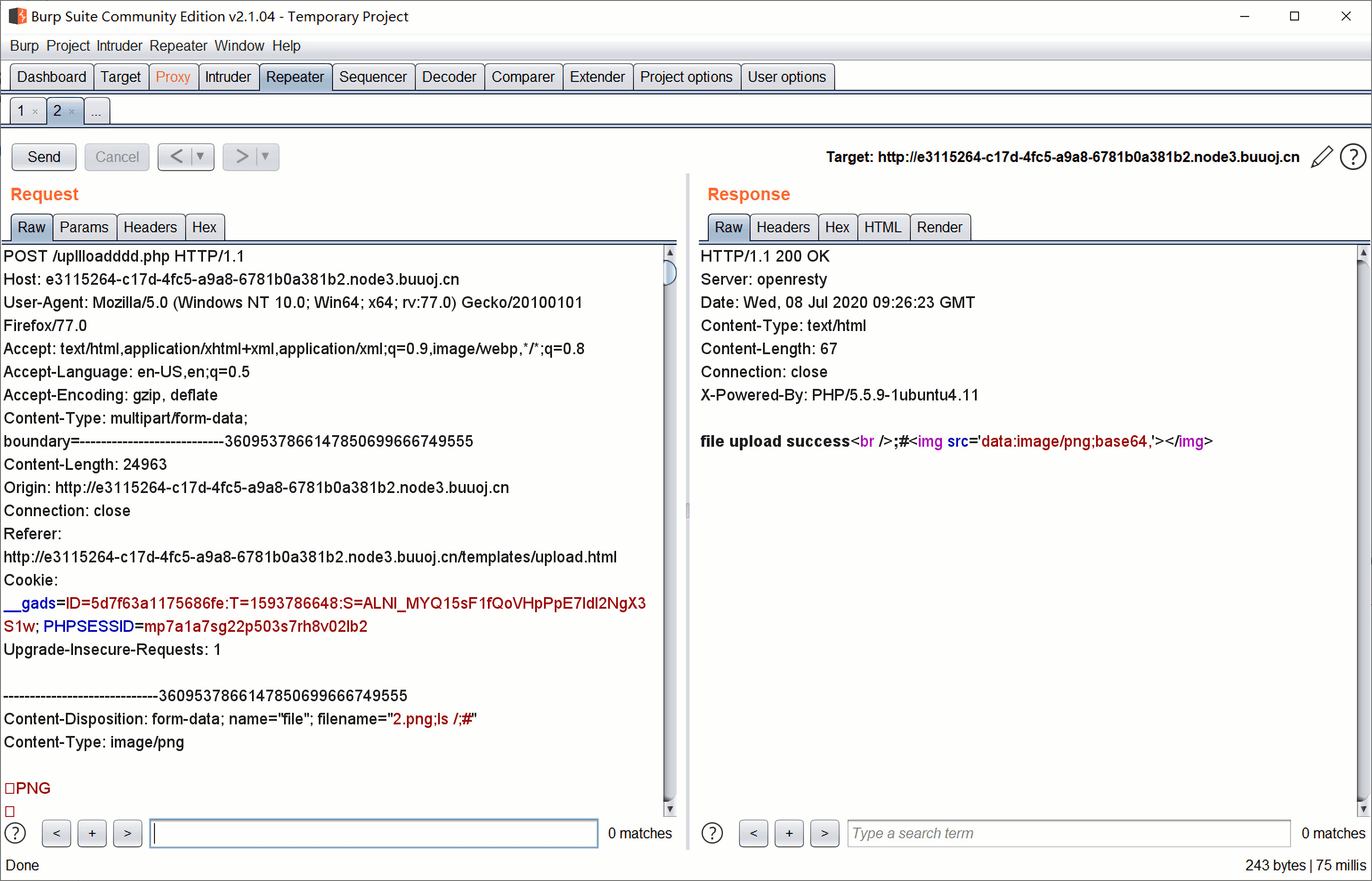Screen dimensions: 1372x881
Task: Click plus options button in request search
Action: tap(92, 833)
